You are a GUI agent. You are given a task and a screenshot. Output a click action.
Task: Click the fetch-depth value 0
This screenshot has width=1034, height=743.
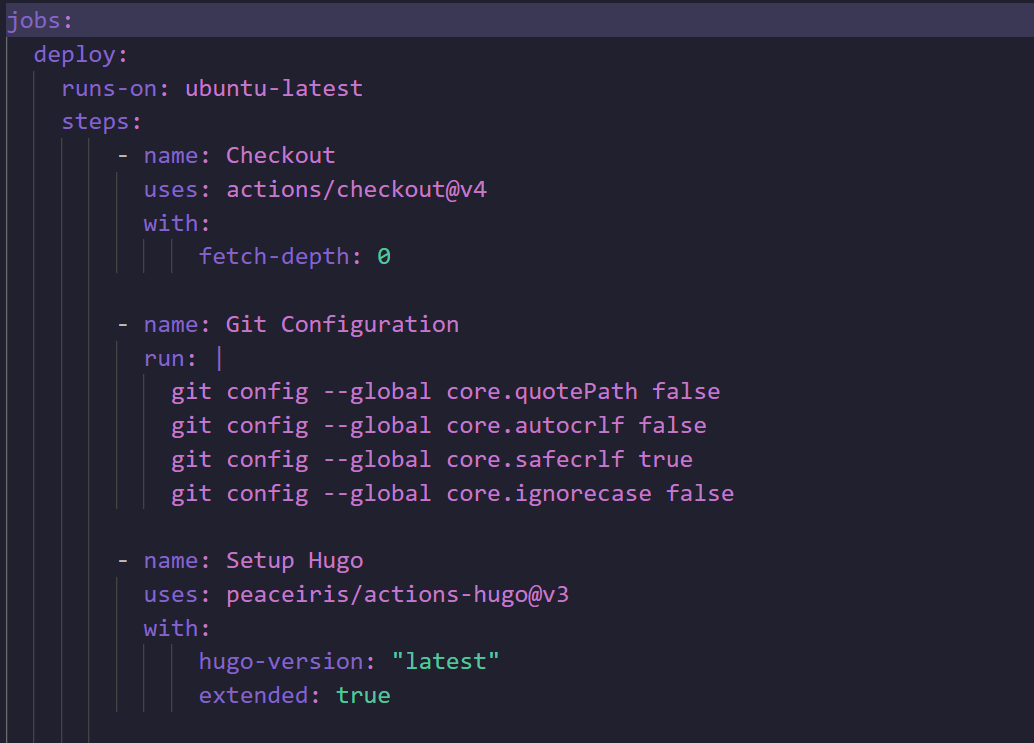click(x=384, y=256)
